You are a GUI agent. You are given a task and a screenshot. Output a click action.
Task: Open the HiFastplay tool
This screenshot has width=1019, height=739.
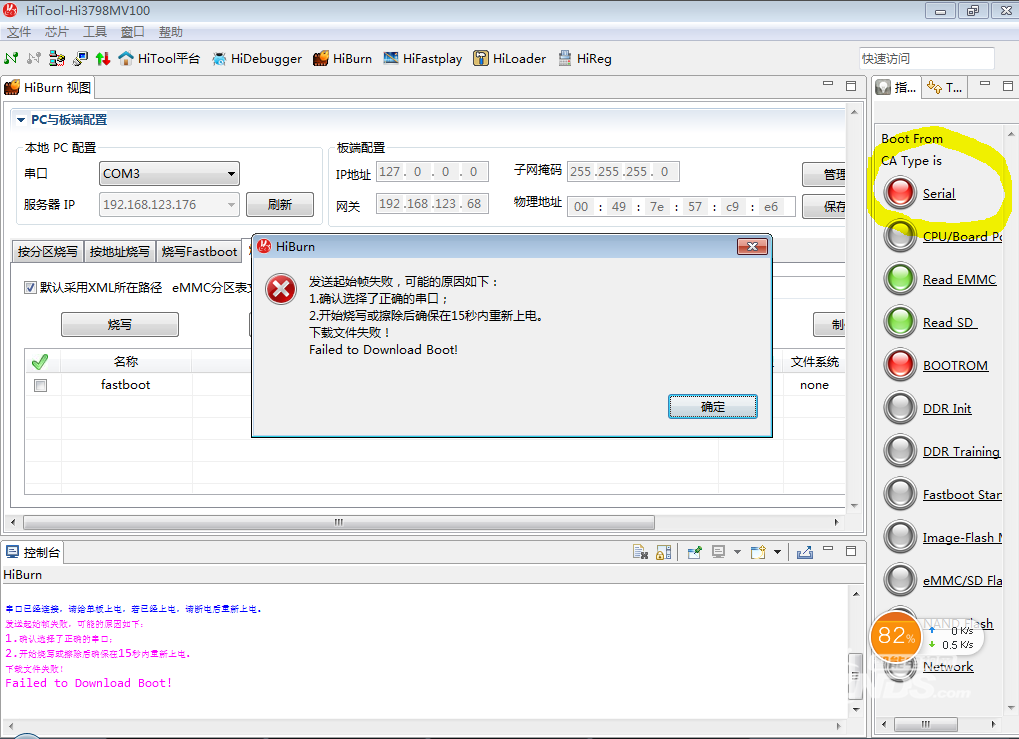(422, 58)
